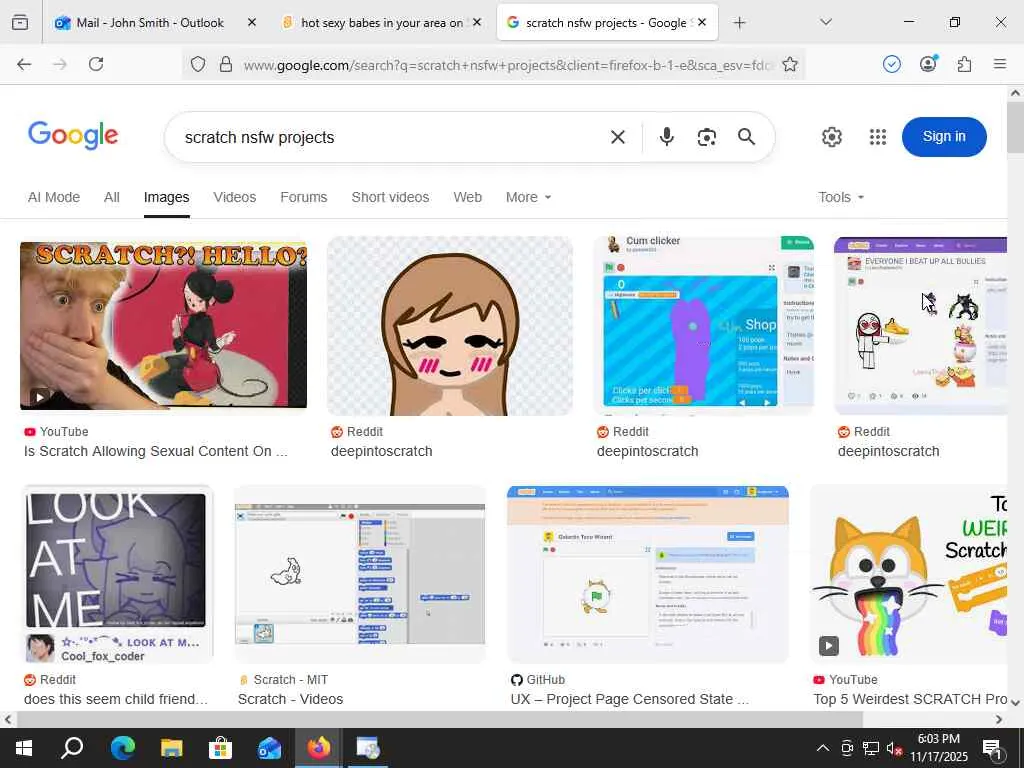Bookmark this page with the star
Image resolution: width=1024 pixels, height=768 pixels.
point(790,64)
